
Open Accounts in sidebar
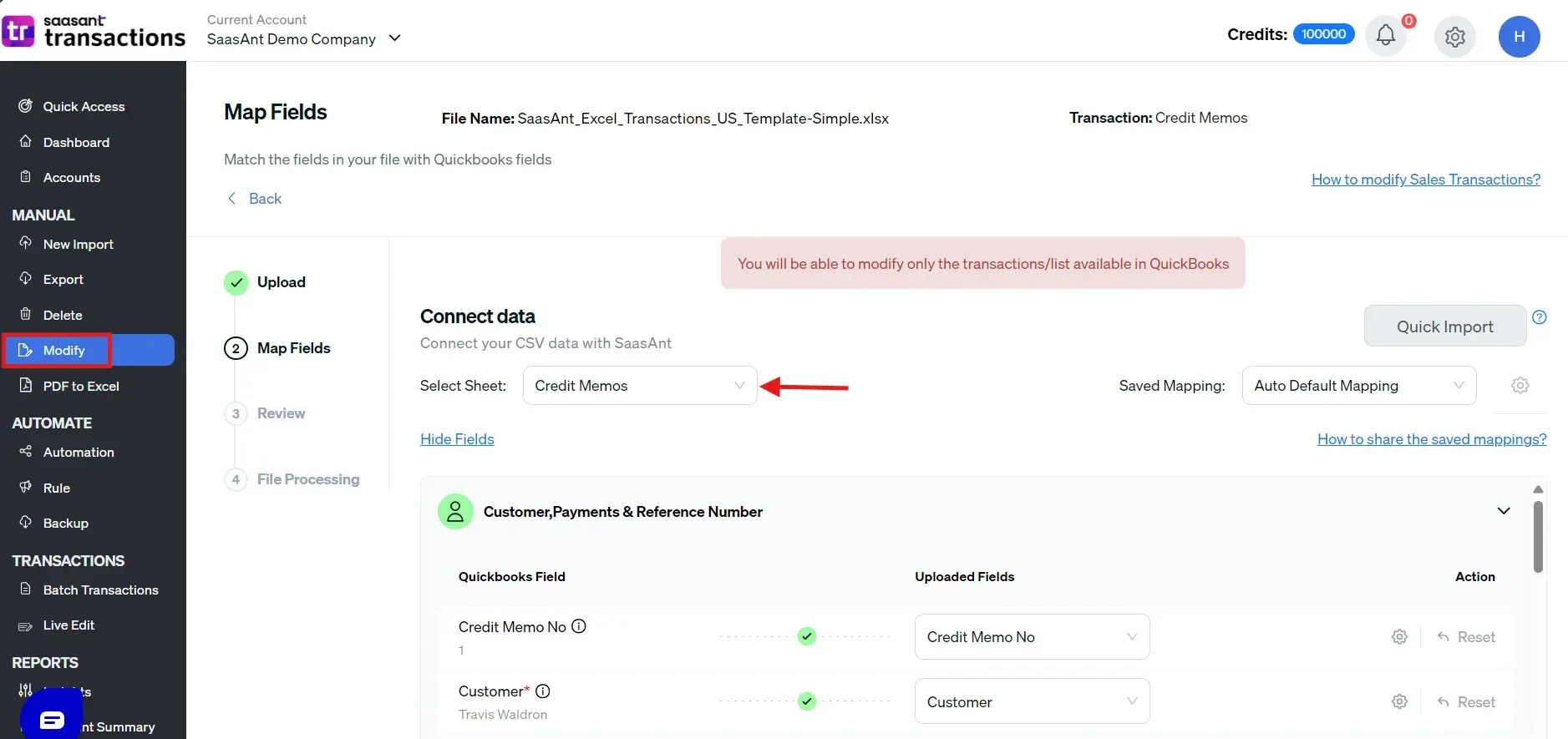click(72, 178)
